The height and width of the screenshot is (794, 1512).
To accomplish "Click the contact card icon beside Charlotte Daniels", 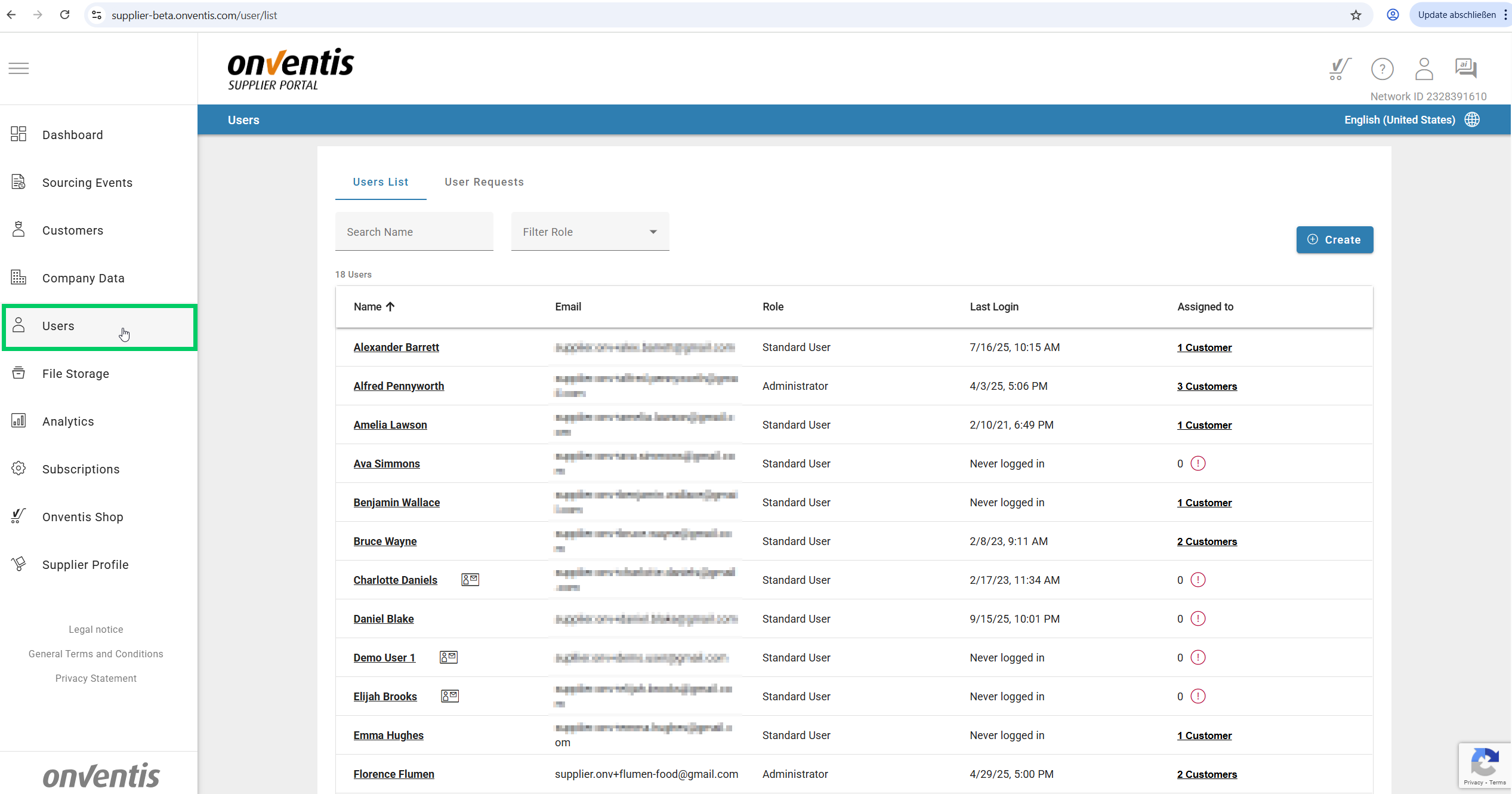I will coord(470,580).
